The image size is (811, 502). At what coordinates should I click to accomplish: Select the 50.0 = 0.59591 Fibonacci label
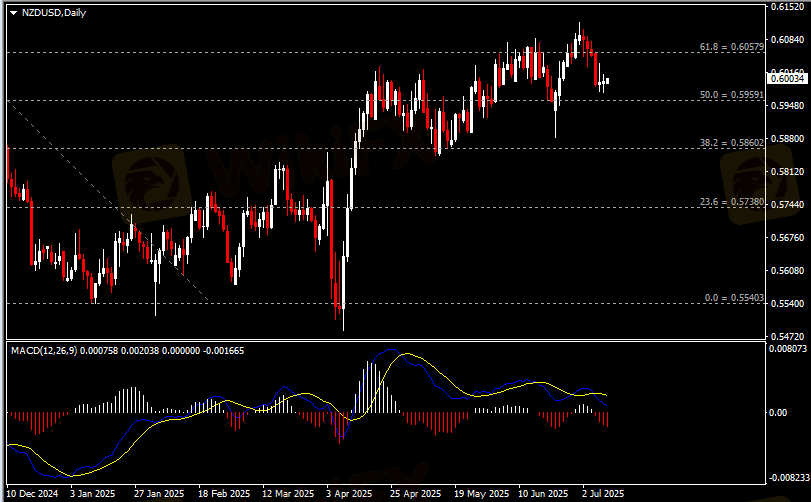[732, 95]
